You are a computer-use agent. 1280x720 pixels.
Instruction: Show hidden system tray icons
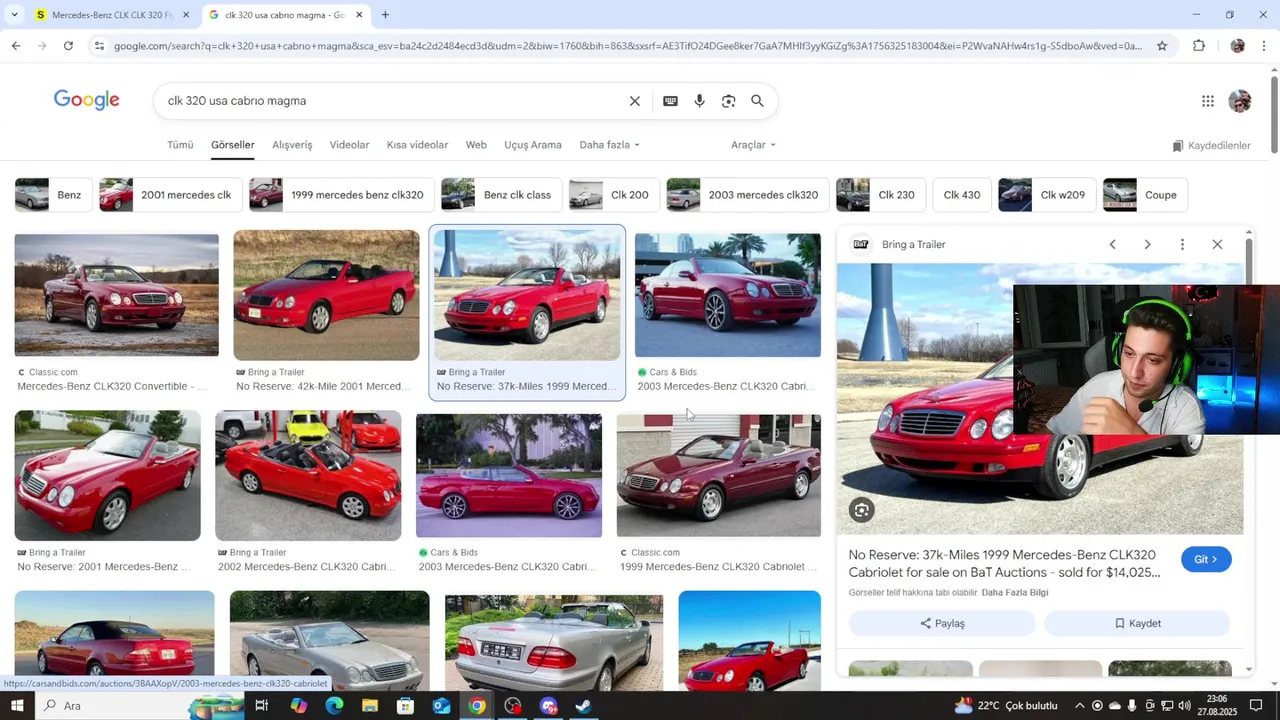(1079, 706)
